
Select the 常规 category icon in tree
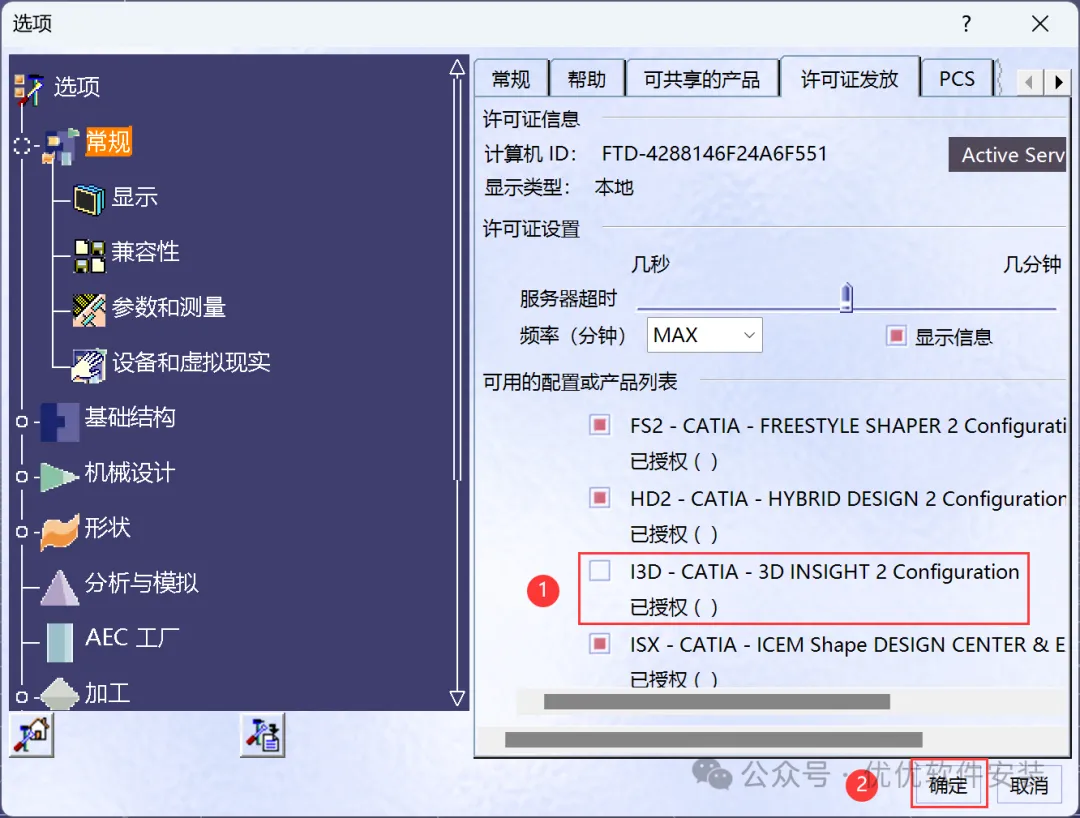click(61, 145)
